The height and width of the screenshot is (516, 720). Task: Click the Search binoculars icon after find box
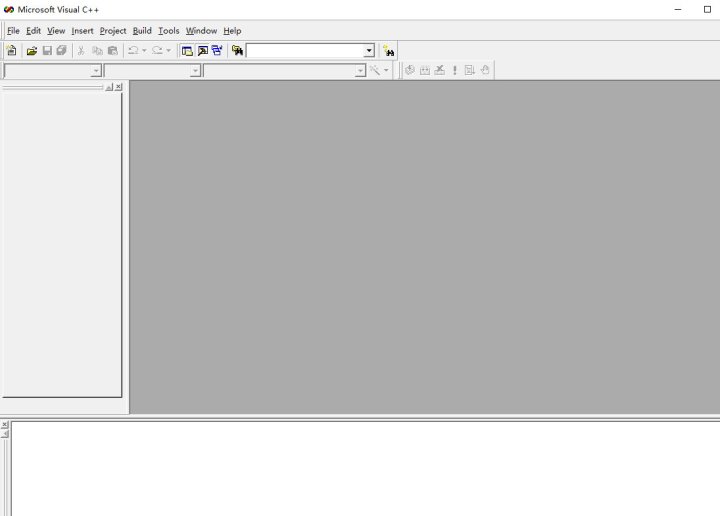coord(388,51)
